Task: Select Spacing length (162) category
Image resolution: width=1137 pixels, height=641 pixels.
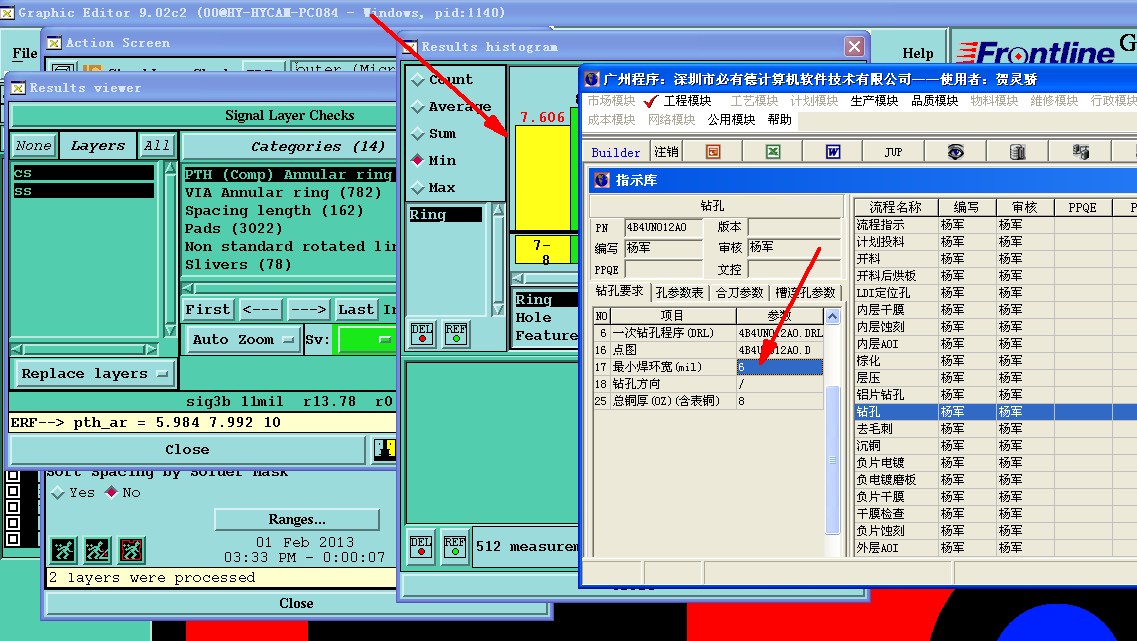Action: 274,210
